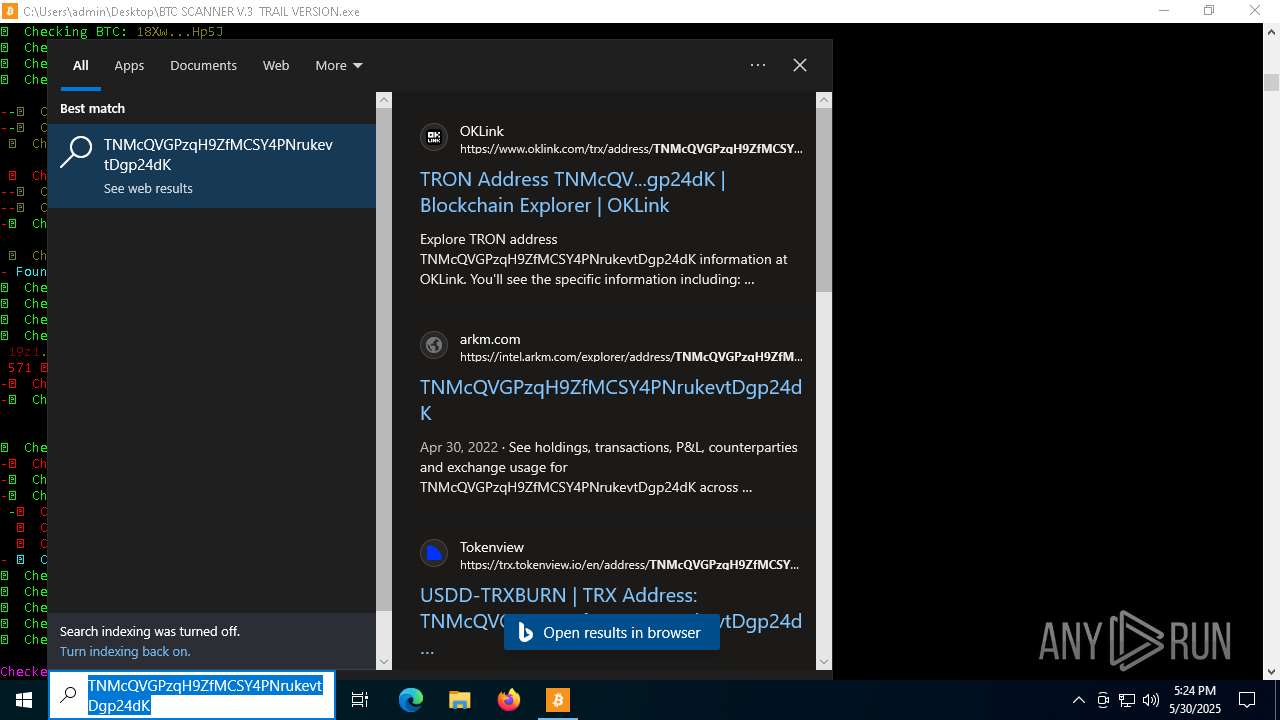Launch Microsoft Edge from the taskbar
The width and height of the screenshot is (1280, 720).
point(411,700)
